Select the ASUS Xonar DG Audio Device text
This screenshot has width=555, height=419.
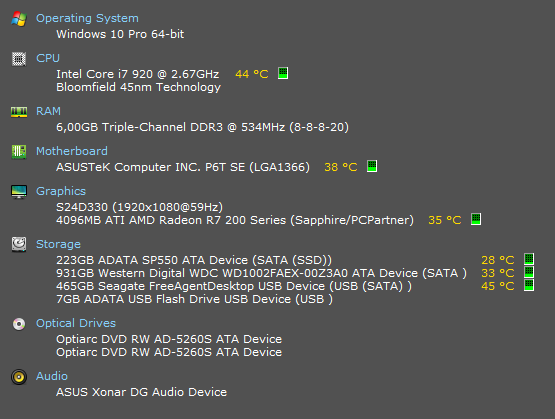coord(142,392)
